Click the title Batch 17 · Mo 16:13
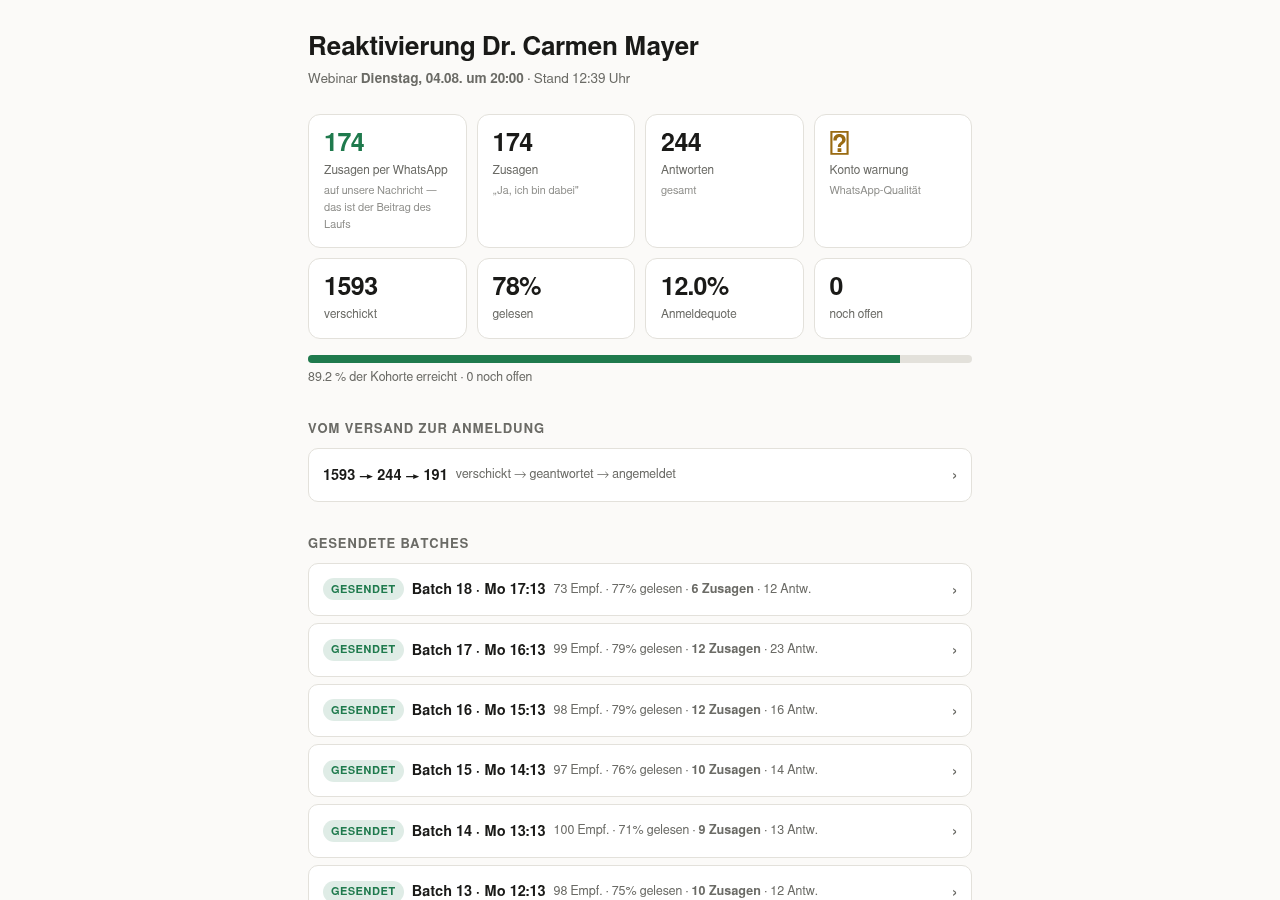This screenshot has height=900, width=1280. [x=478, y=650]
